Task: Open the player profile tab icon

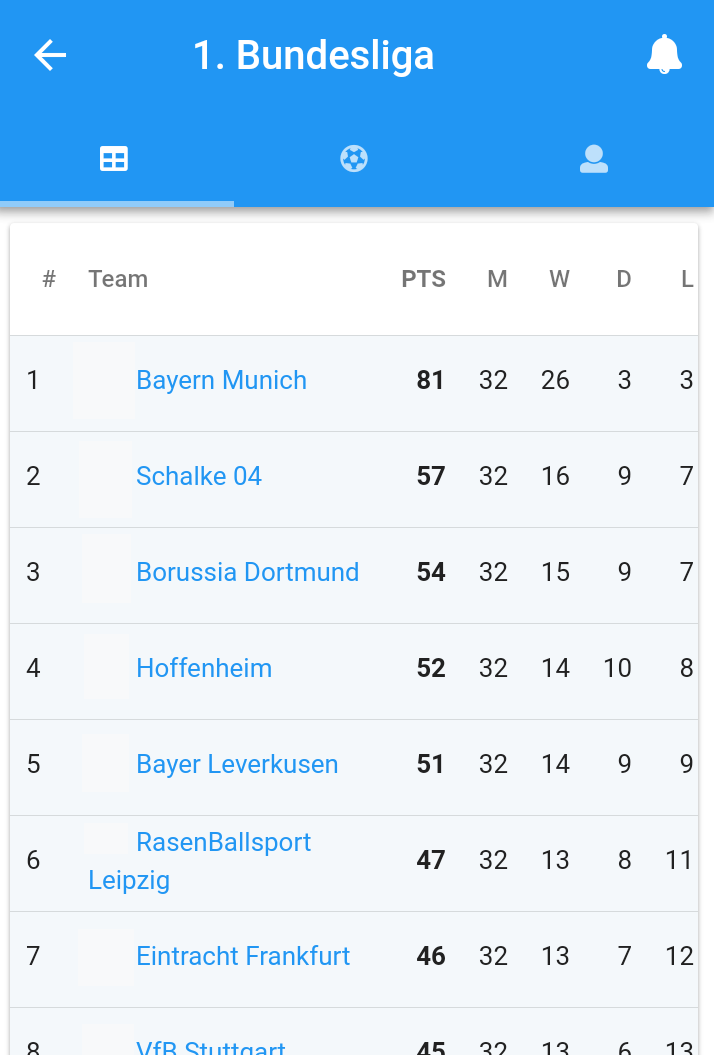Action: click(594, 159)
